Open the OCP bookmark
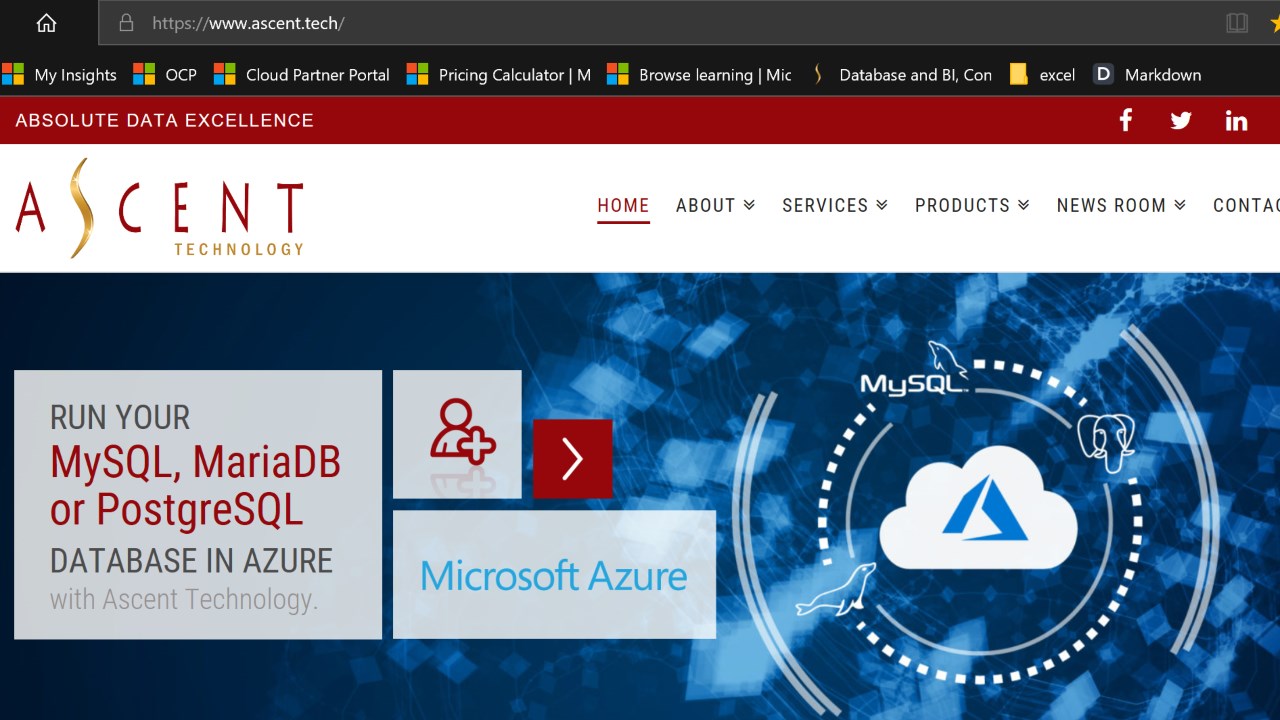Viewport: 1280px width, 720px height. [x=166, y=74]
